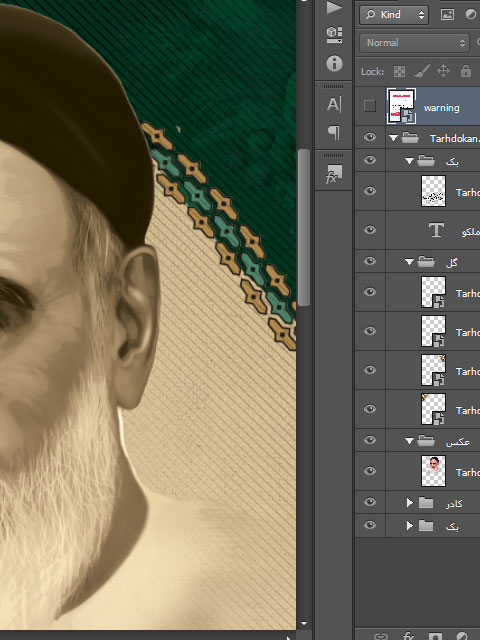Screen dimensions: 480x640
Task: Show the warning layer via visibility box
Action: [x=369, y=106]
